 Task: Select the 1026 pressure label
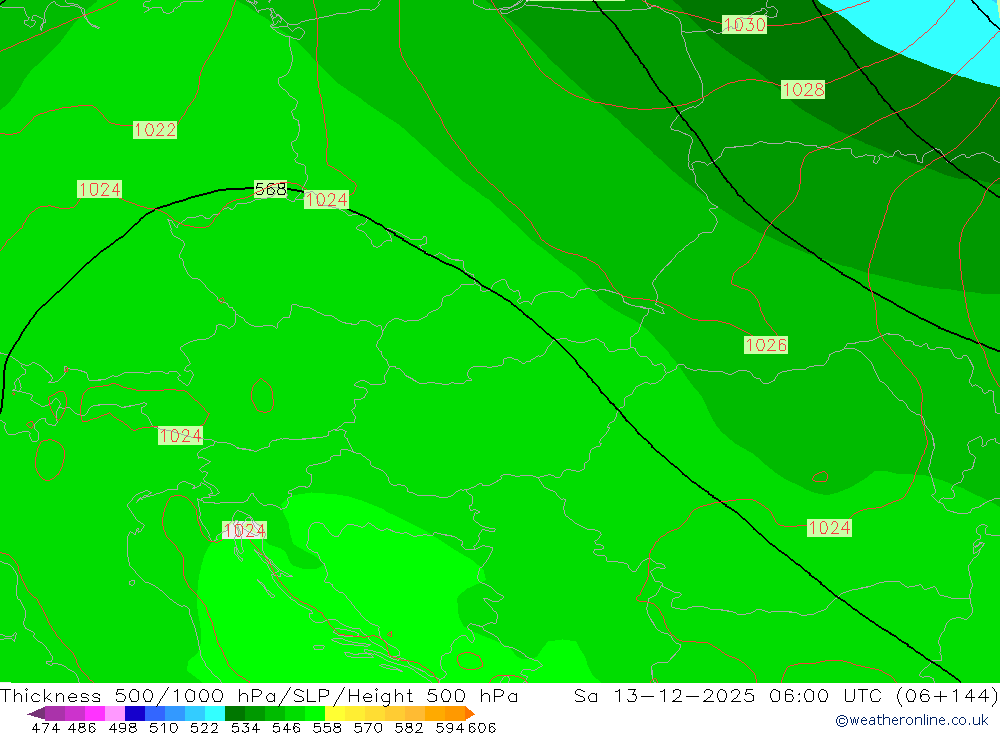766,345
